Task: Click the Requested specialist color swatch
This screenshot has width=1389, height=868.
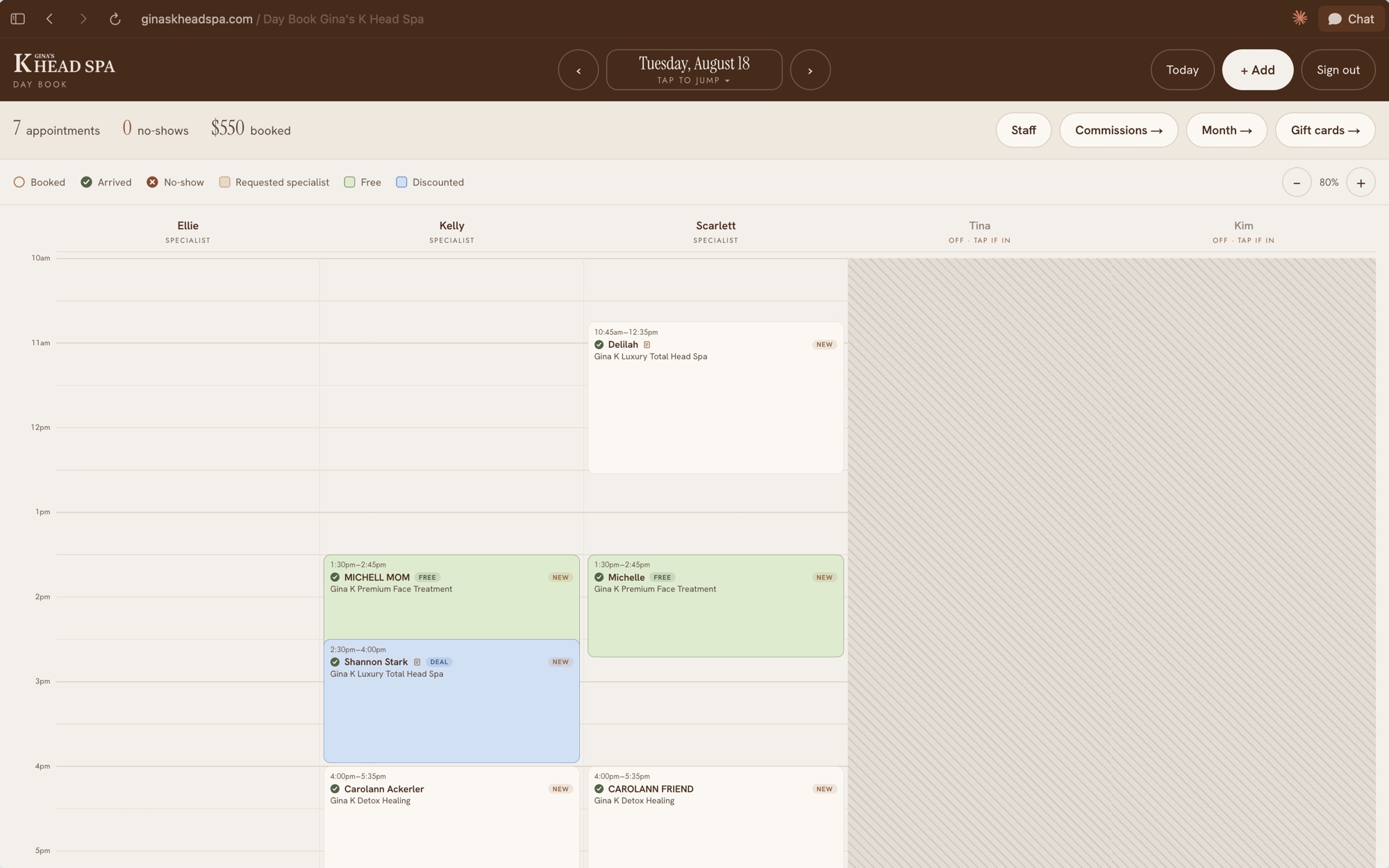Action: point(224,182)
